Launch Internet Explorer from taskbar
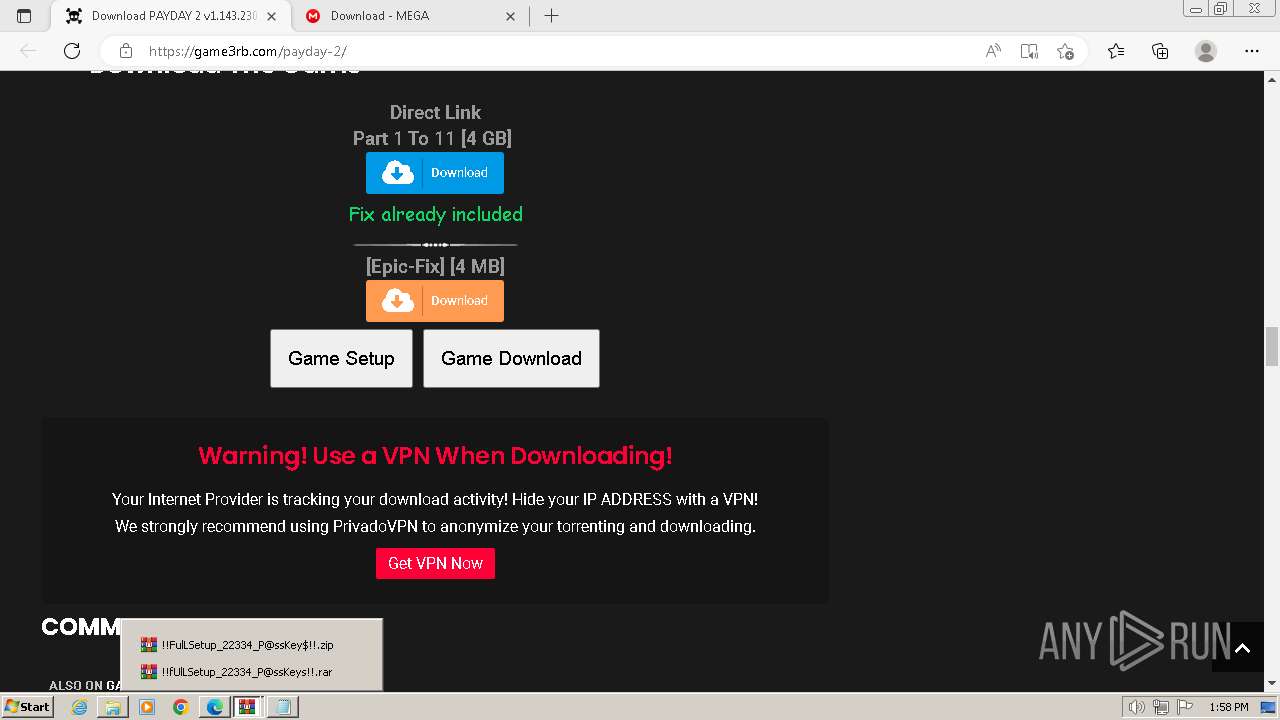 [x=79, y=707]
